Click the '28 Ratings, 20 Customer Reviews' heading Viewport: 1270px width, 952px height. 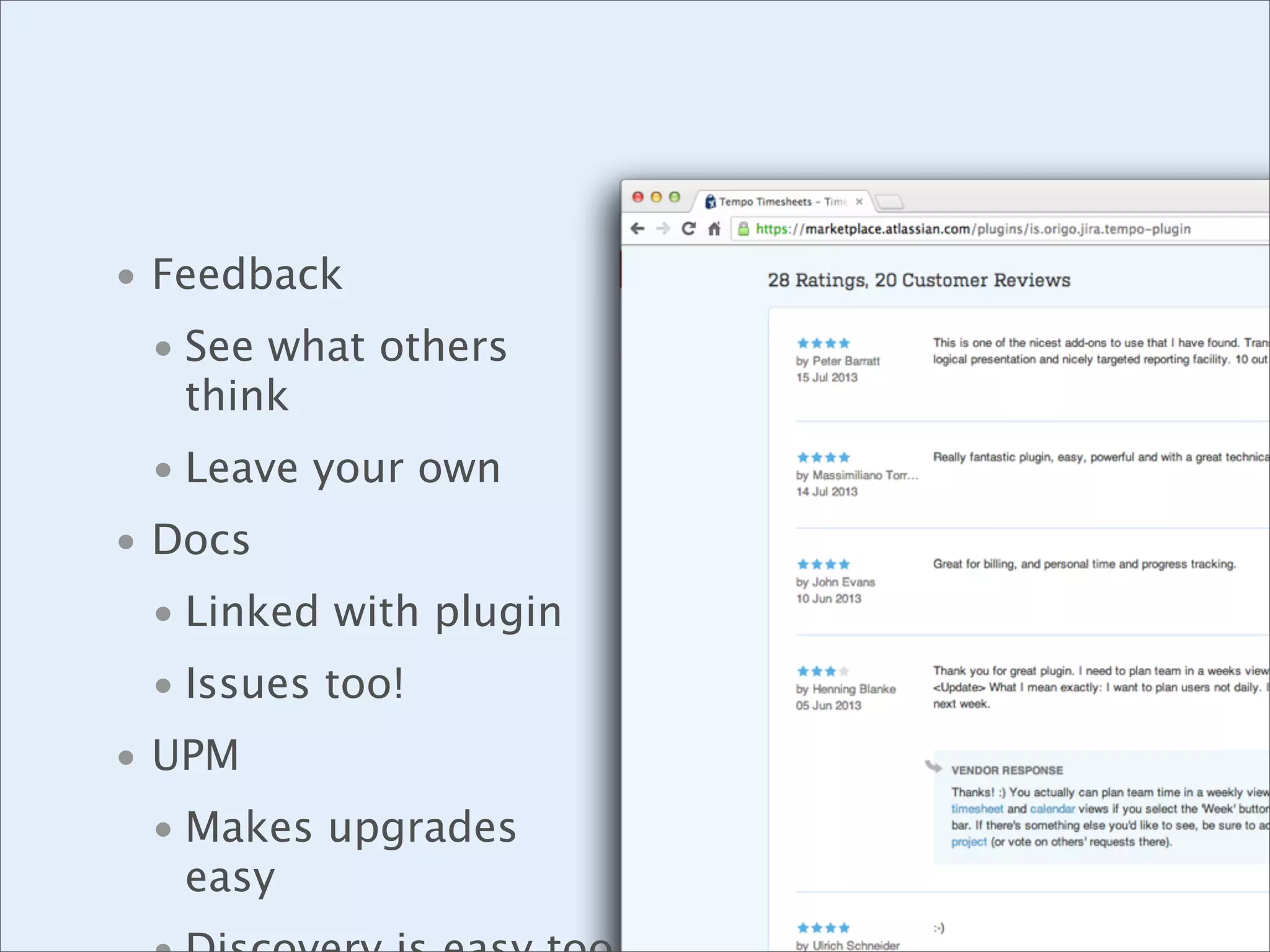tap(919, 280)
